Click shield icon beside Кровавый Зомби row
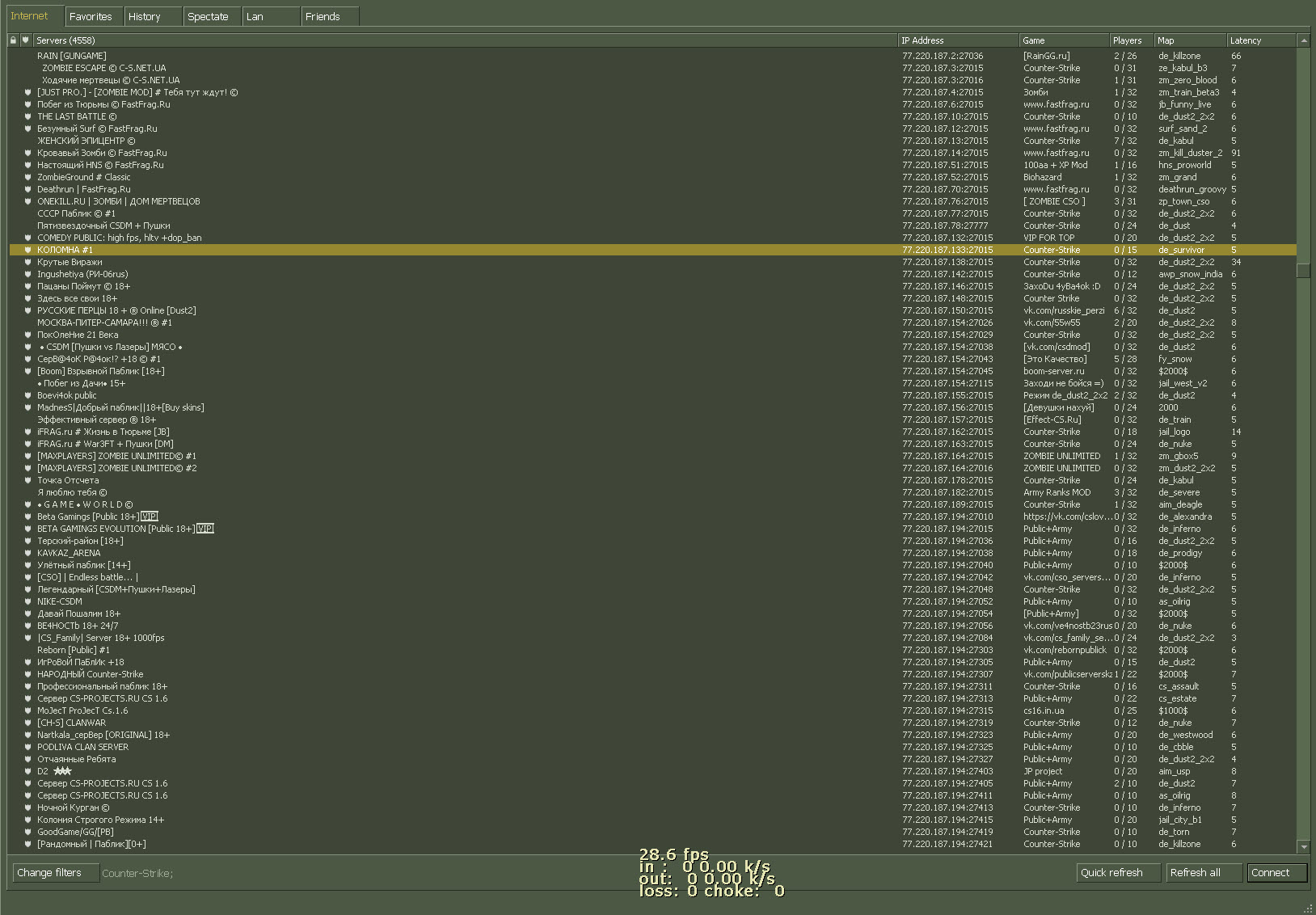 [27, 153]
